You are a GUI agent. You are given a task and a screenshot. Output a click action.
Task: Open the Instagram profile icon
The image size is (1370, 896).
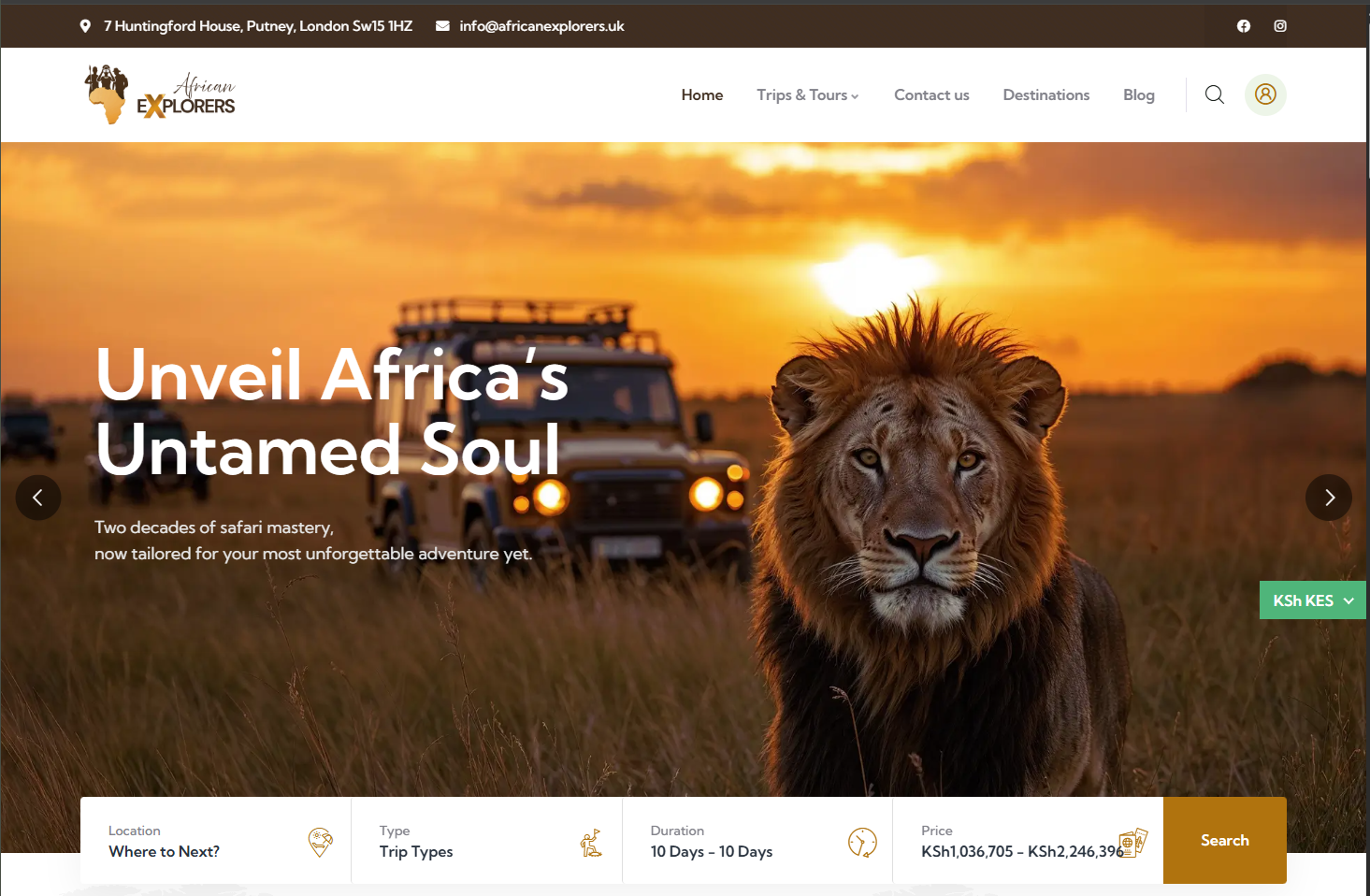[x=1280, y=26]
